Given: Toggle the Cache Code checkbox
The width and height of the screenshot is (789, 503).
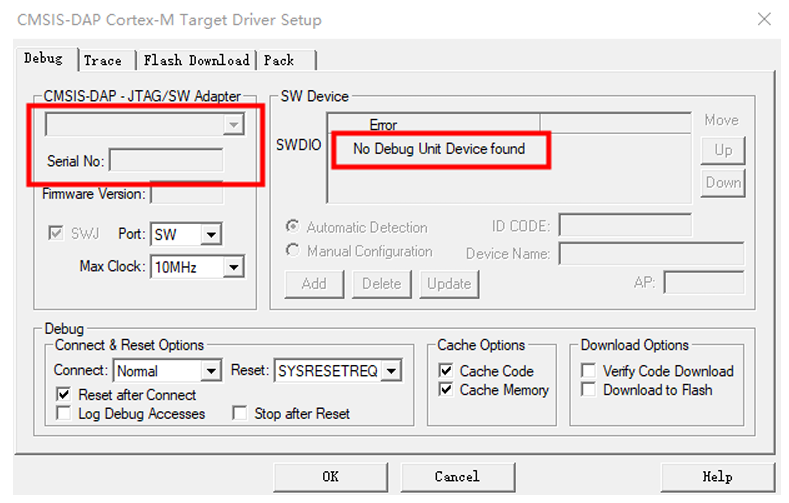Looking at the screenshot, I should (446, 371).
